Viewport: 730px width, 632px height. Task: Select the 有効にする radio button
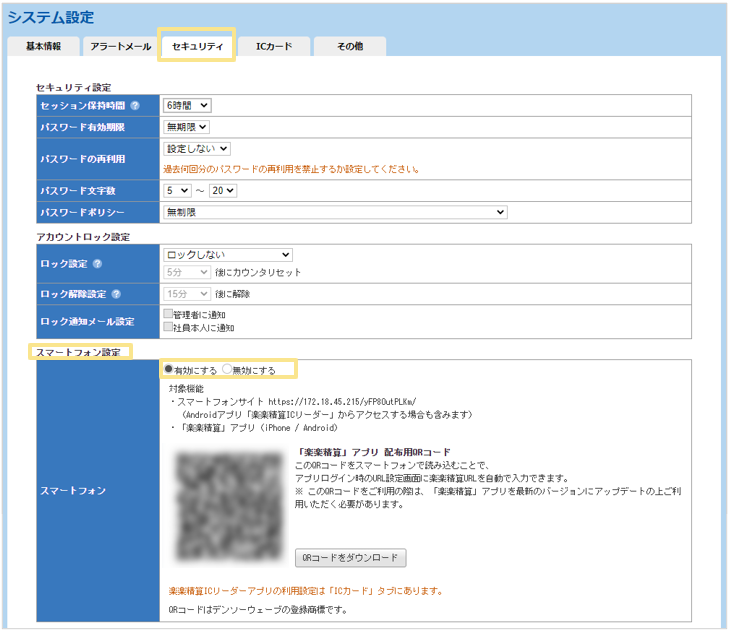tap(169, 369)
